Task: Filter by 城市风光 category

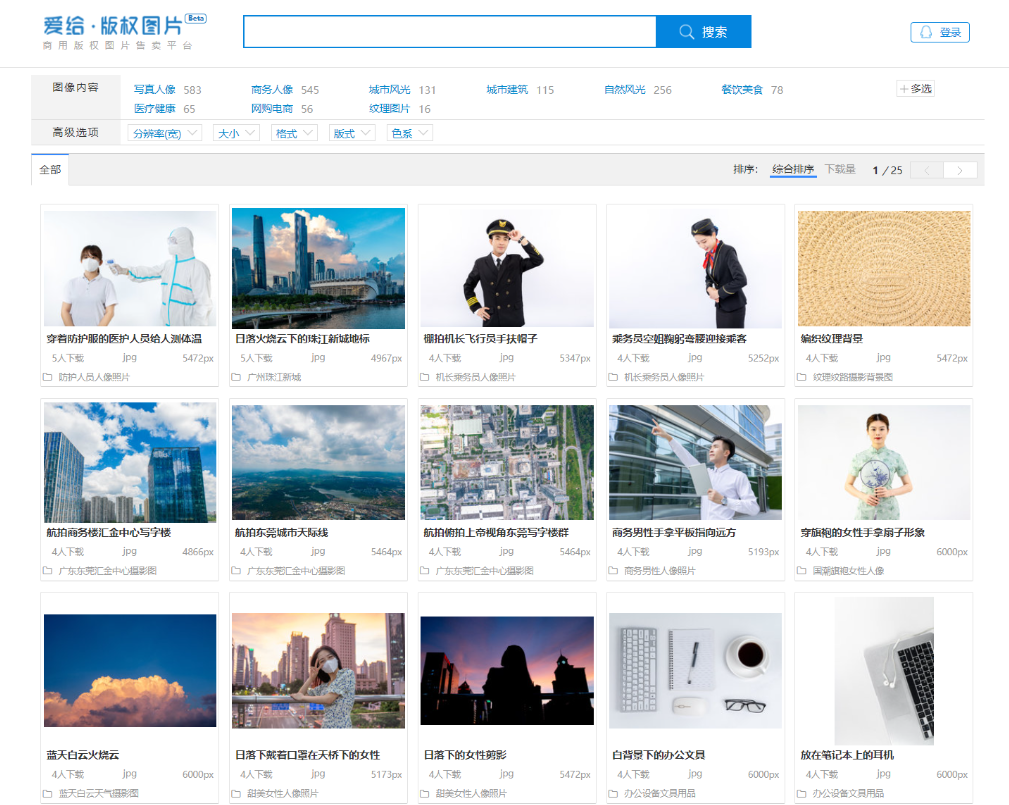Action: [389, 89]
